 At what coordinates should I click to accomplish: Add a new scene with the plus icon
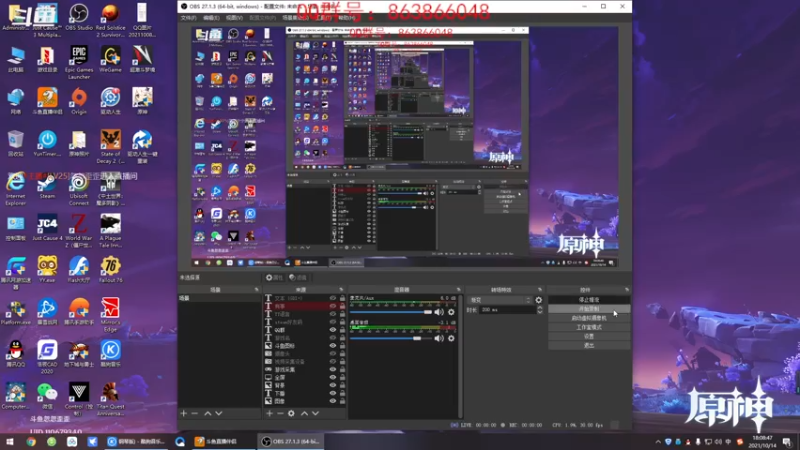coord(184,413)
